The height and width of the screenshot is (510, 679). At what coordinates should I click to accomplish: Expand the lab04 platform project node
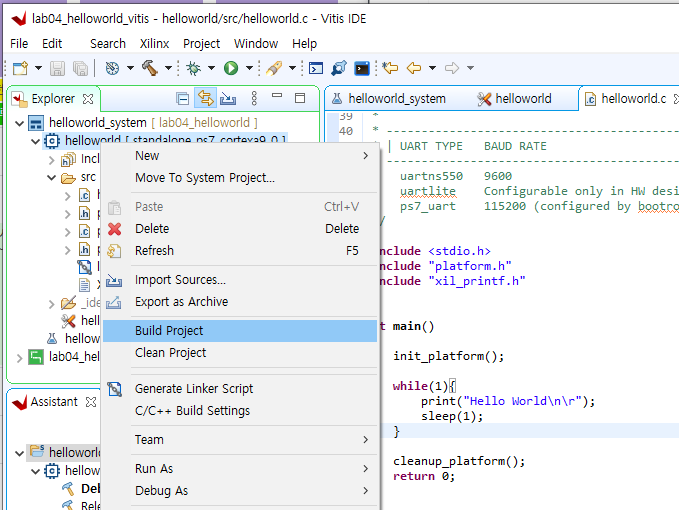coord(19,358)
